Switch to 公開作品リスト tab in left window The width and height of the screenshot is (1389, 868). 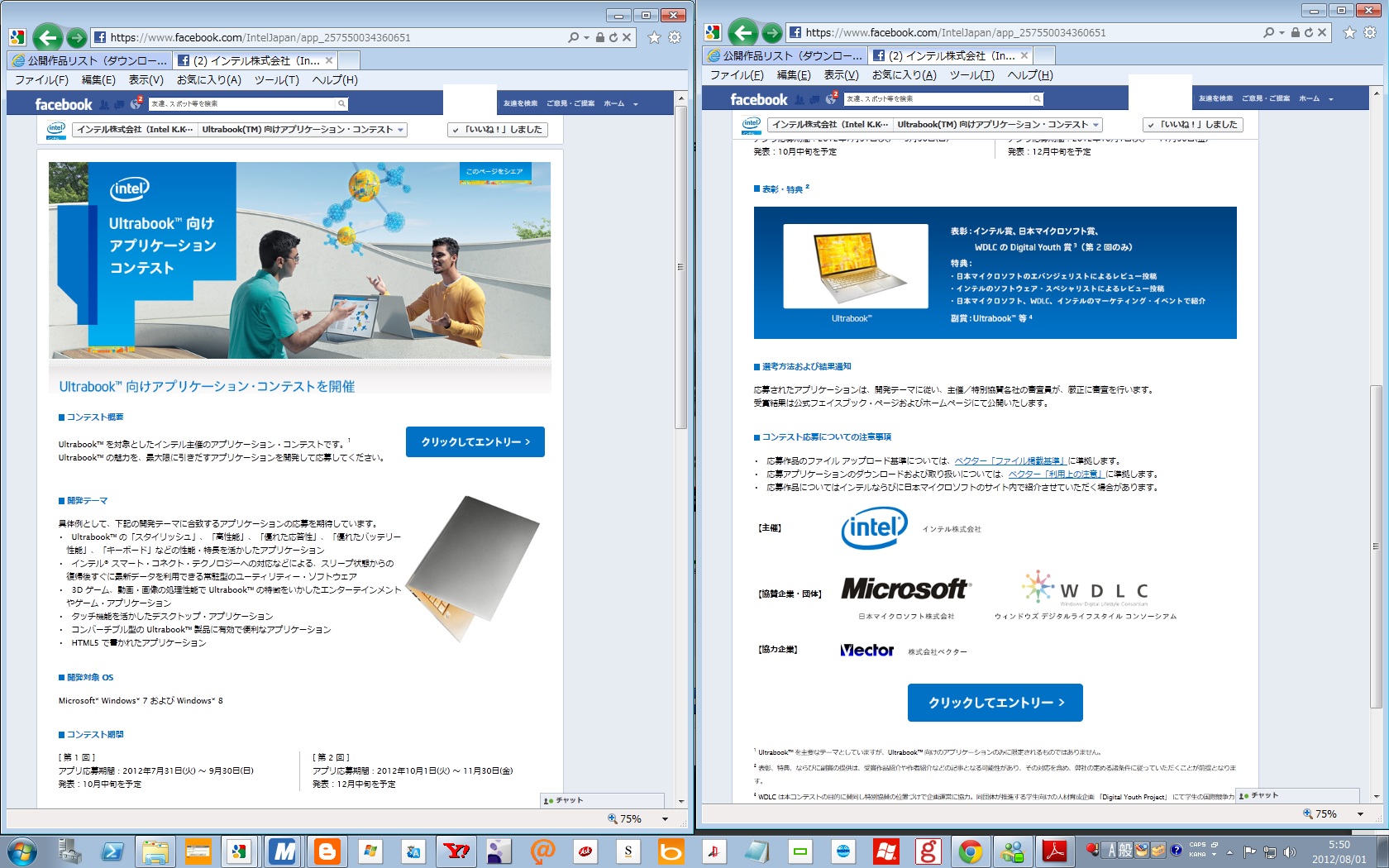[x=89, y=60]
